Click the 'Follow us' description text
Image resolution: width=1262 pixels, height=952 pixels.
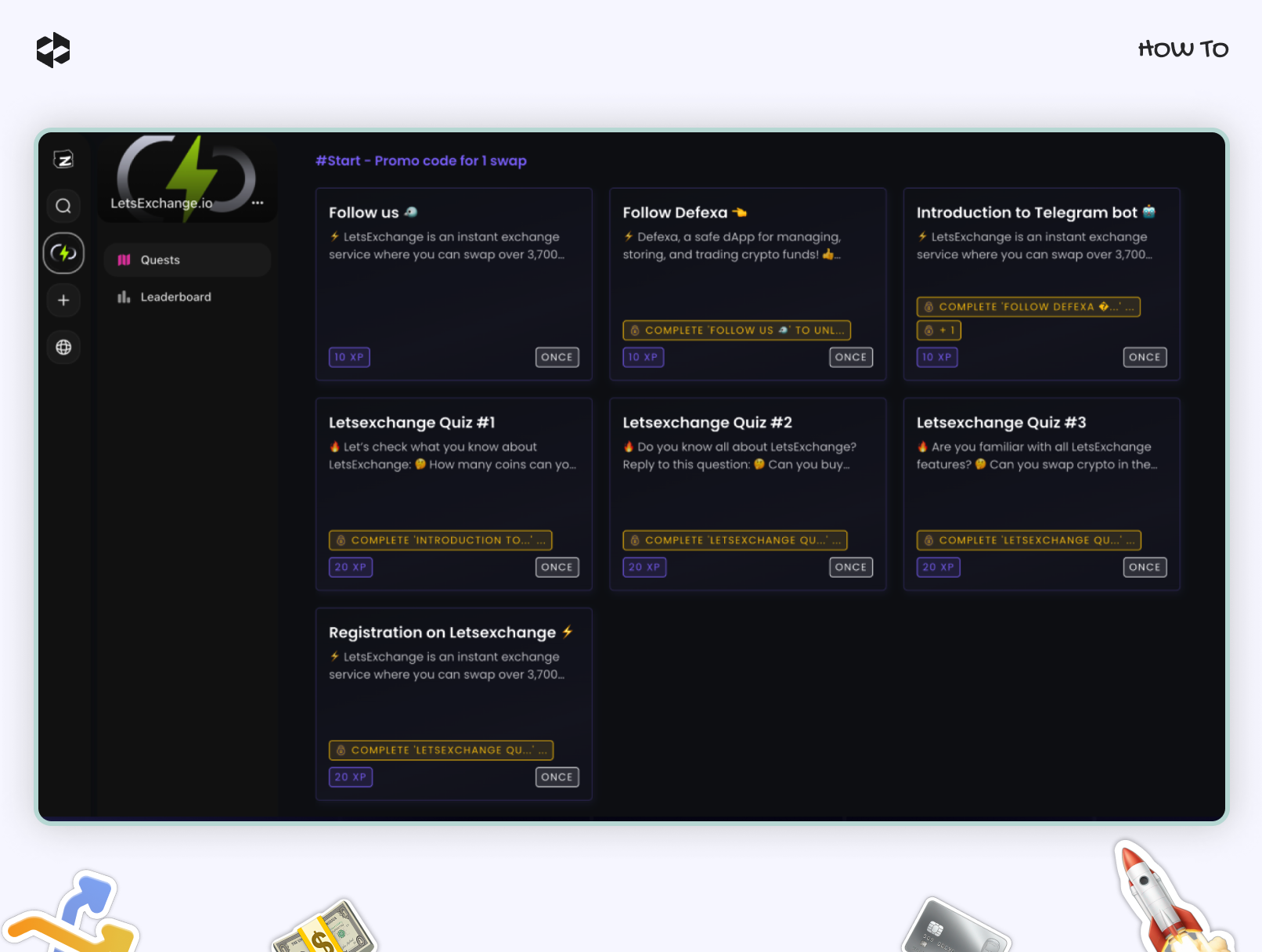tap(446, 246)
